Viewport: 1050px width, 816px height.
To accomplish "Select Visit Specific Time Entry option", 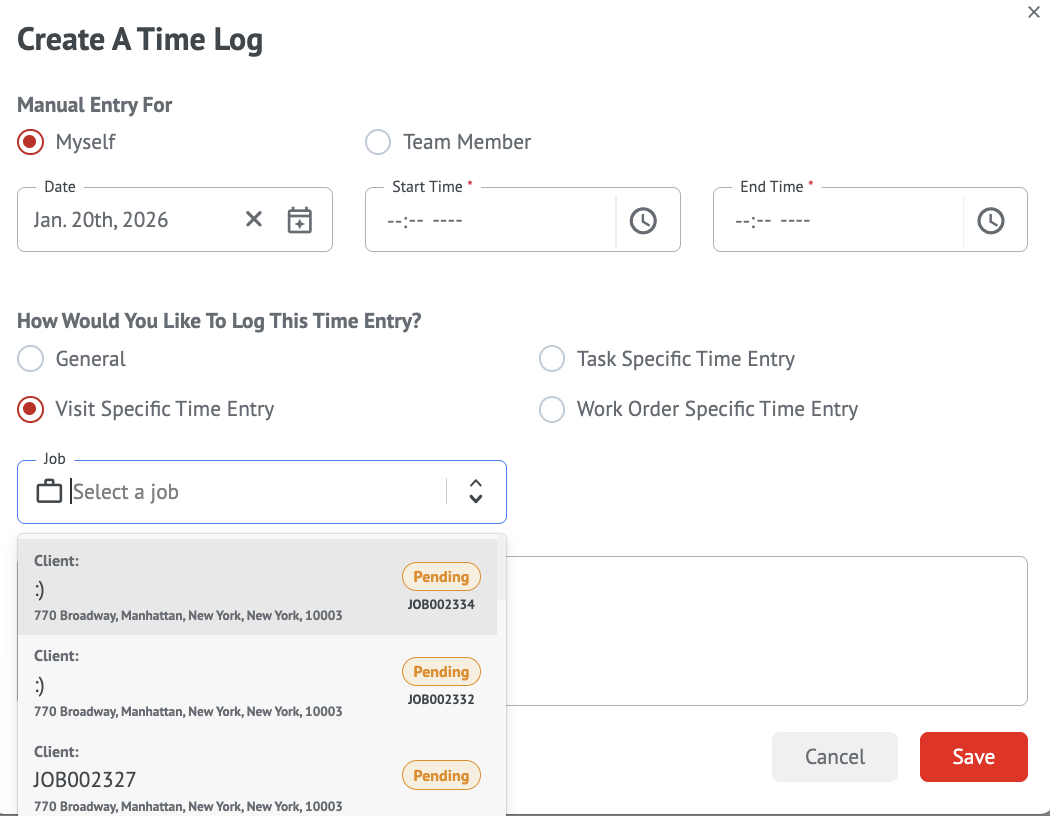I will [31, 409].
